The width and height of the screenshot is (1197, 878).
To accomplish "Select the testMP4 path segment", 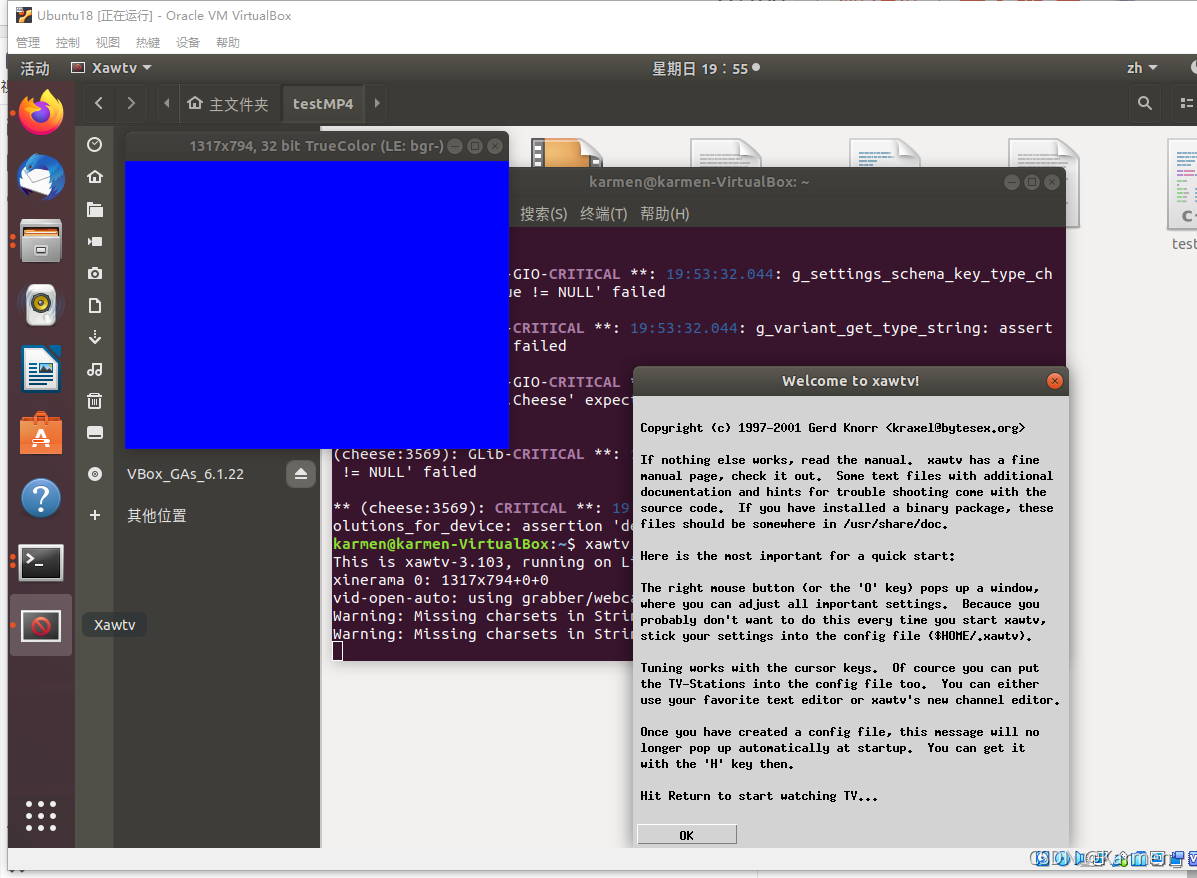I will [323, 103].
